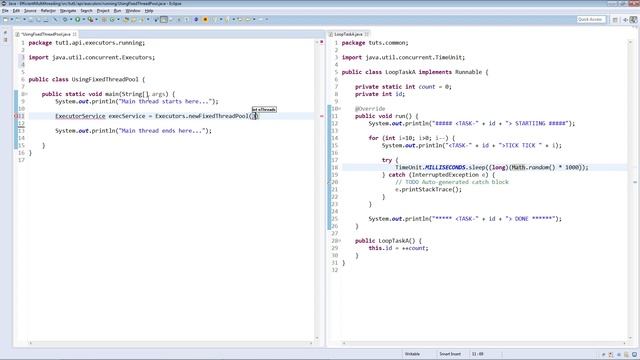Screen dimensions: 640x360
Task: Open the Window menu
Action: [133, 11]
